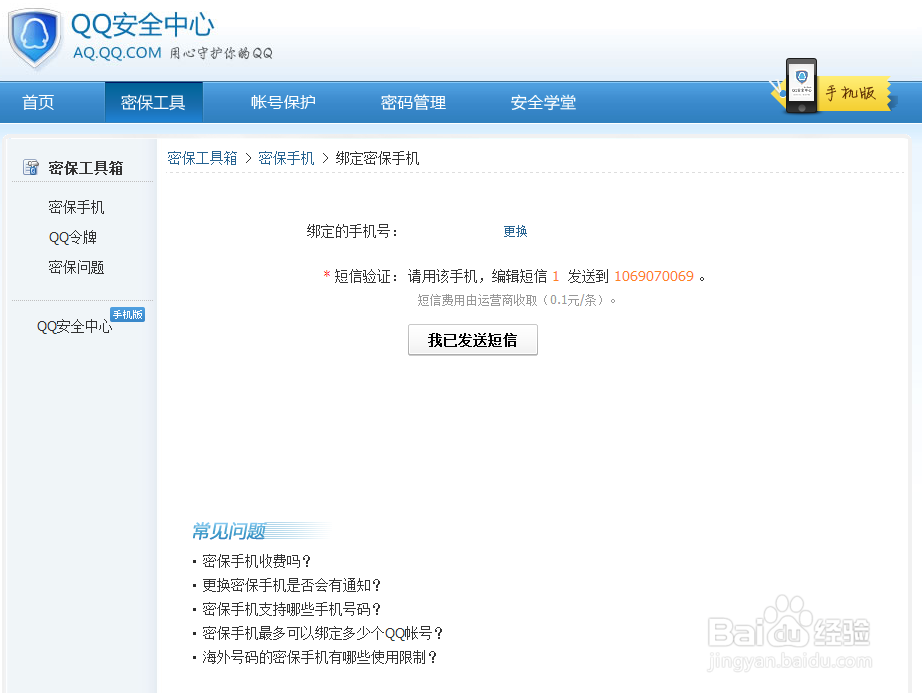Open the 密码管理 tab
The image size is (922, 693).
(x=412, y=102)
